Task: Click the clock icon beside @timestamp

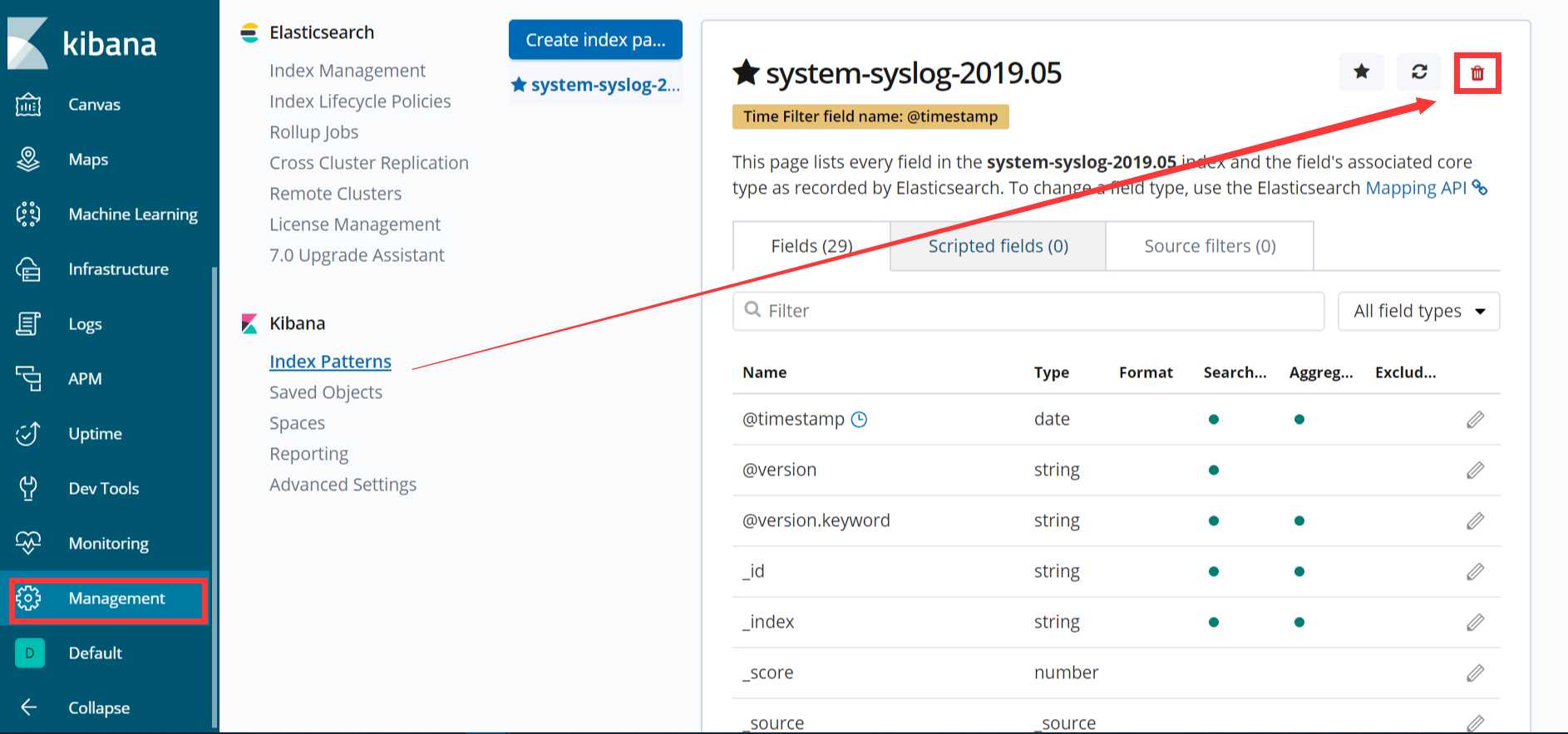Action: (x=860, y=420)
